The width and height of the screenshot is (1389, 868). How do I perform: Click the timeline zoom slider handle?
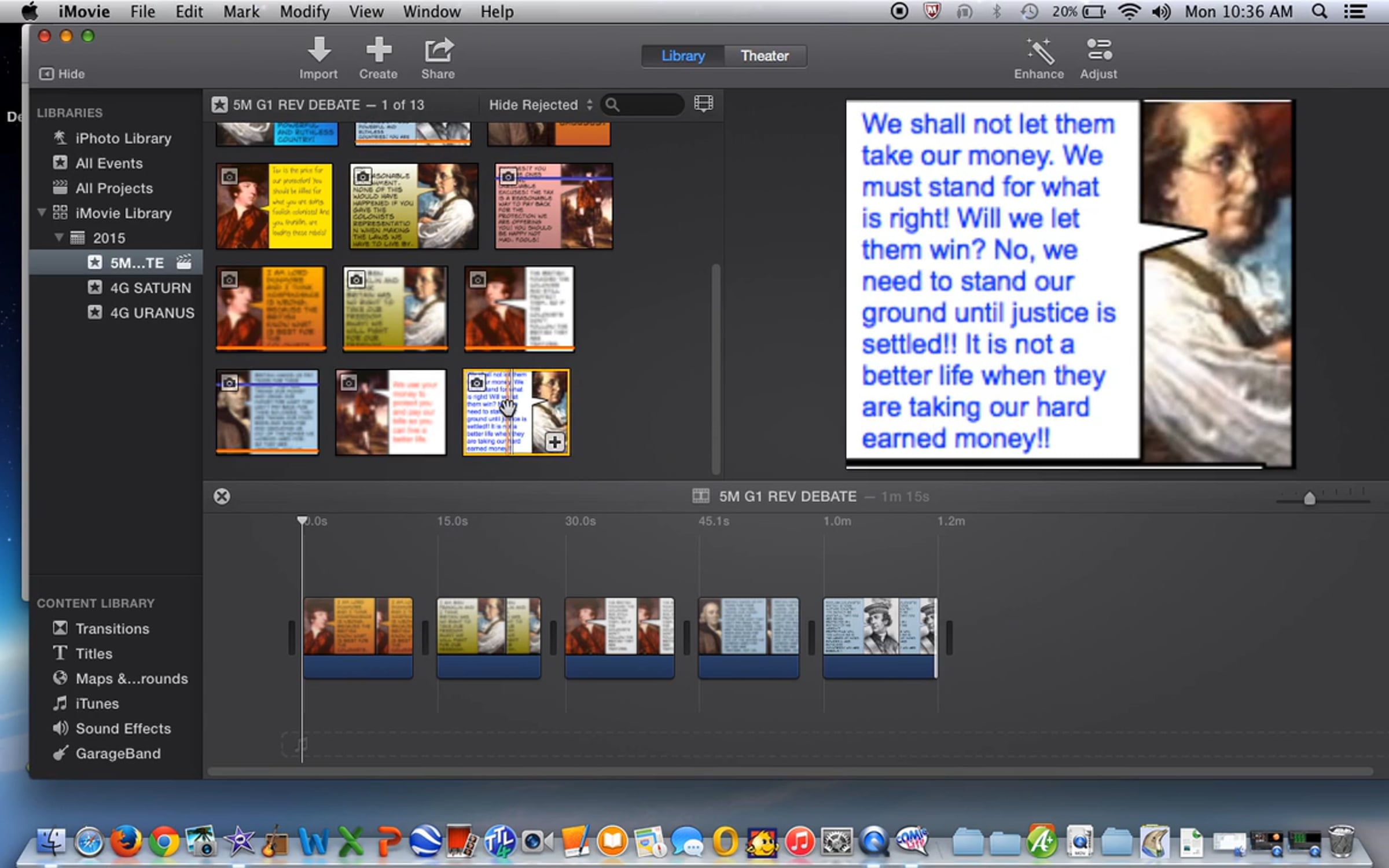pyautogui.click(x=1310, y=498)
